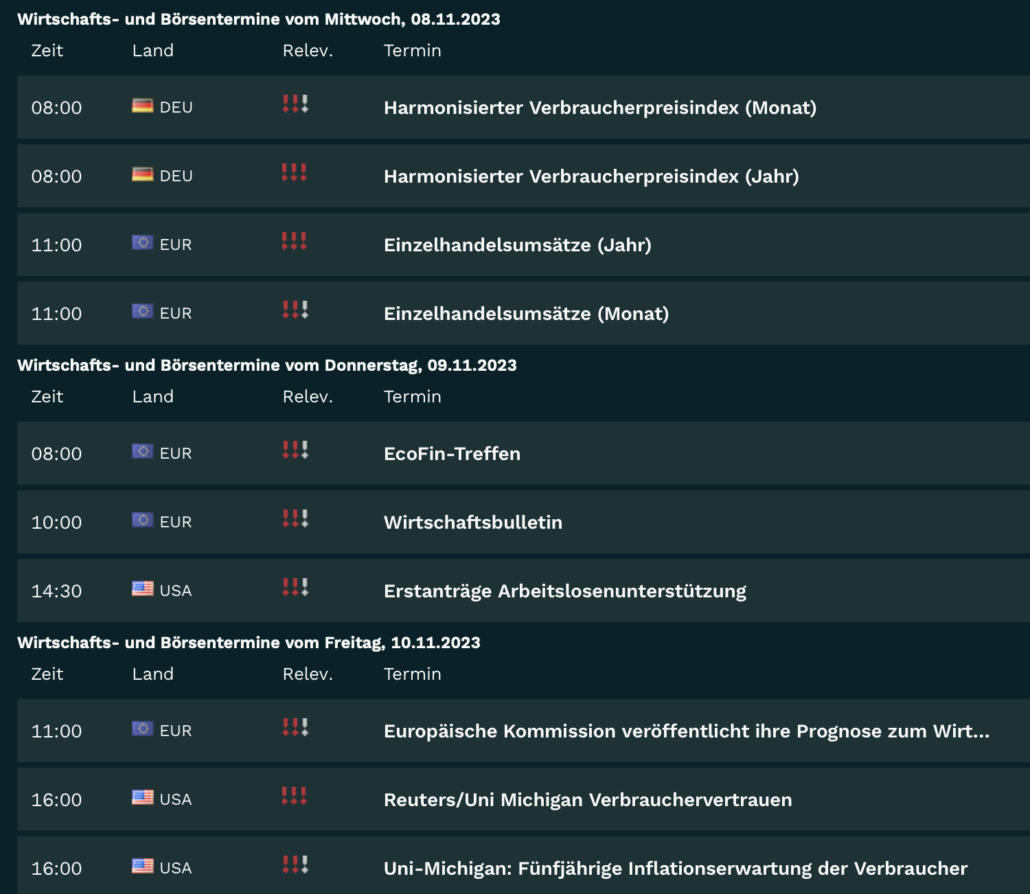1030x894 pixels.
Task: Open truncated Europäische Kommission Prognose entry
Action: pos(686,731)
